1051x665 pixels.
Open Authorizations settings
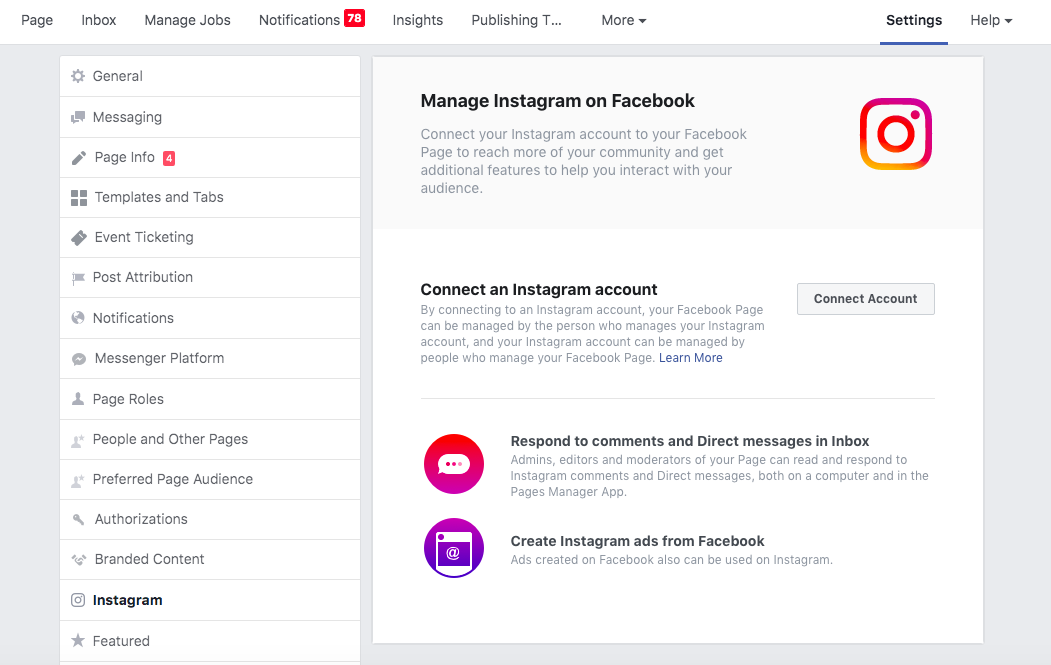210,520
